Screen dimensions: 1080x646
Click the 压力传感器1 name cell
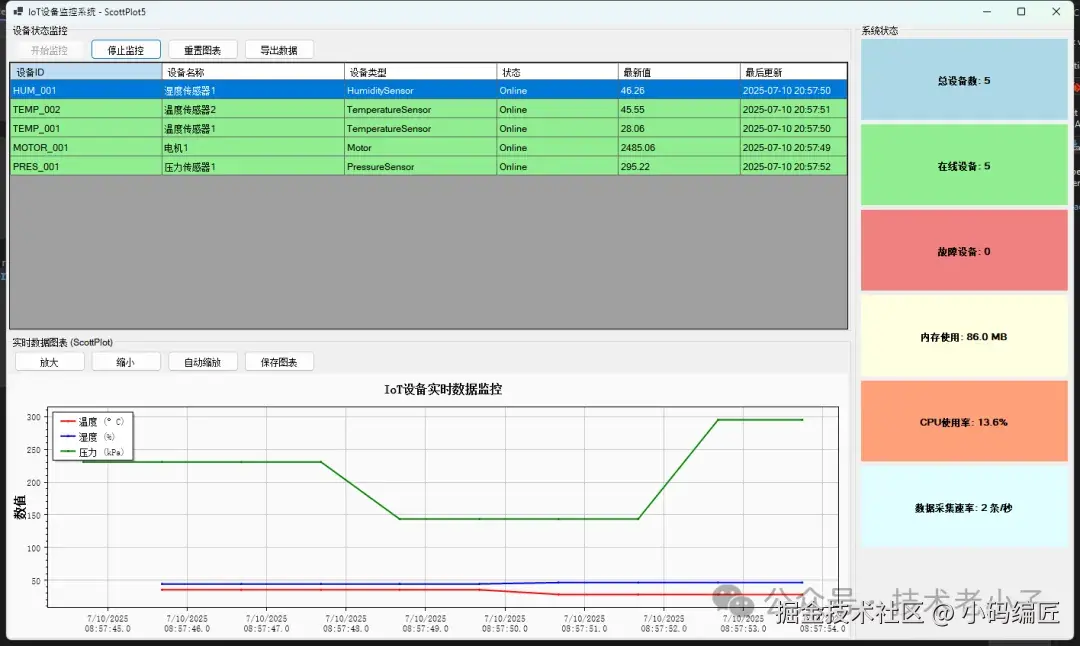point(253,166)
